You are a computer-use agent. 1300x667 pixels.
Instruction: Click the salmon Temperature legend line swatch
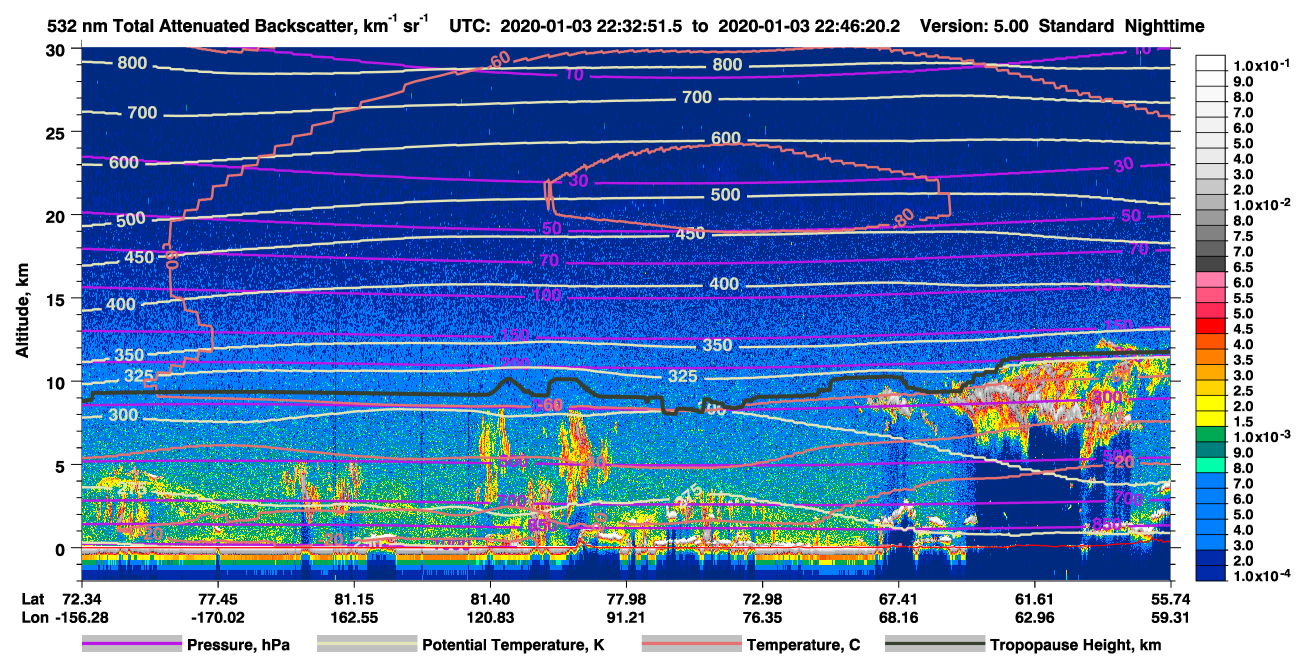point(690,645)
